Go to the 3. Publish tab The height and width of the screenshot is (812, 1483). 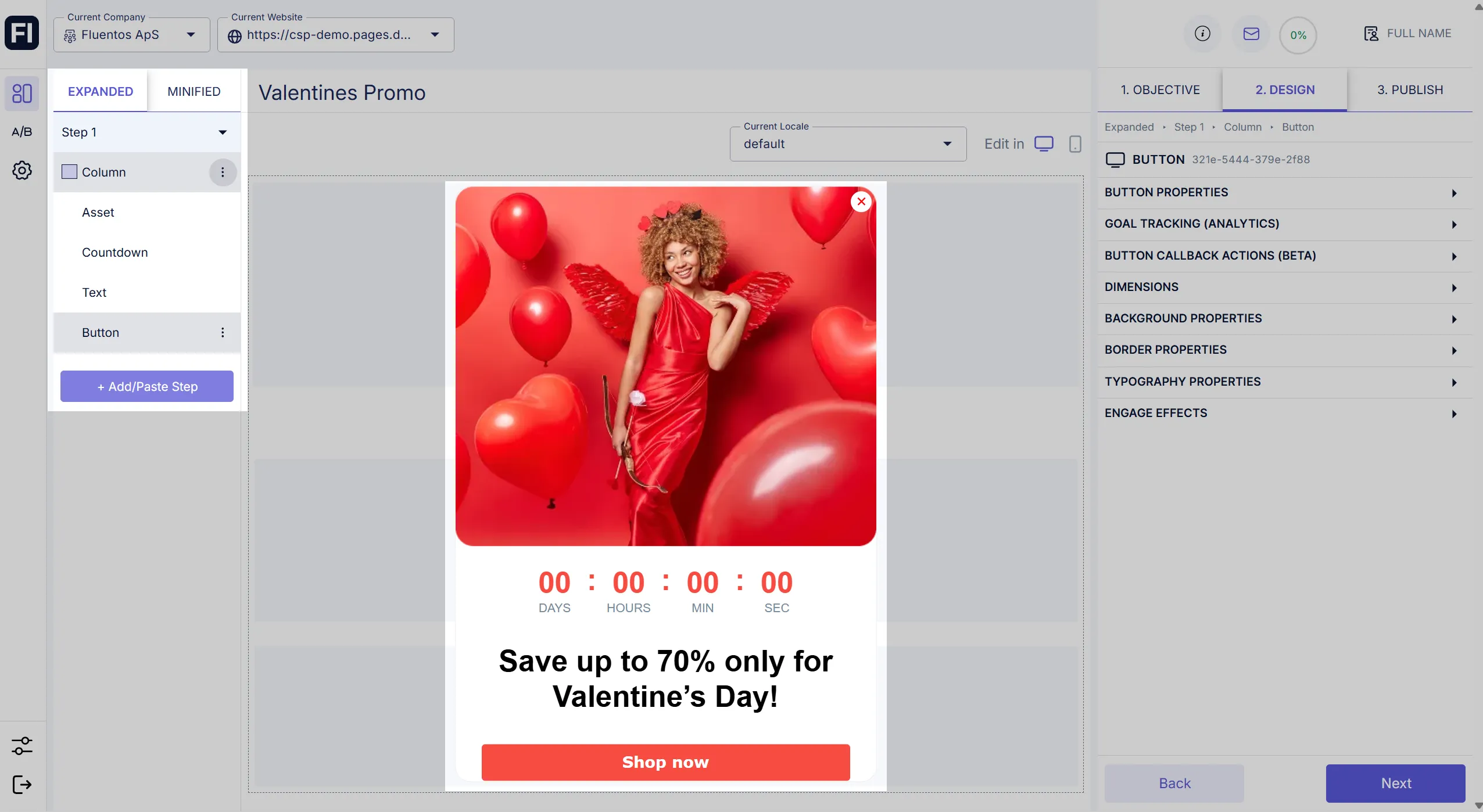[1410, 90]
